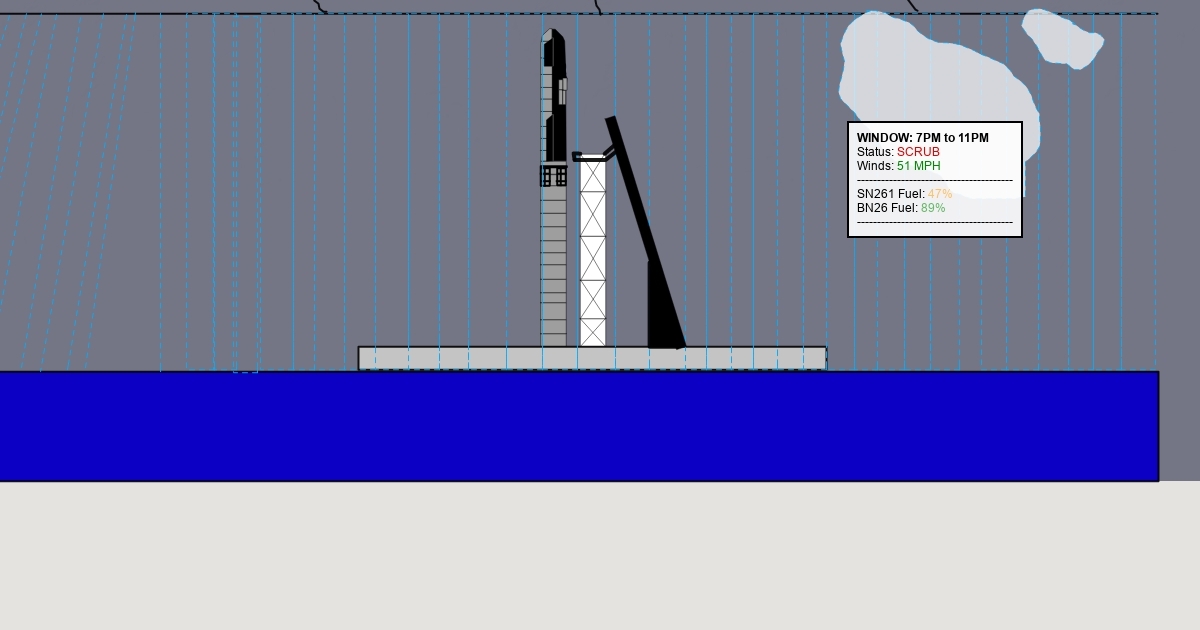Click the Status label in the info panel
1200x630 pixels.
tap(875, 152)
